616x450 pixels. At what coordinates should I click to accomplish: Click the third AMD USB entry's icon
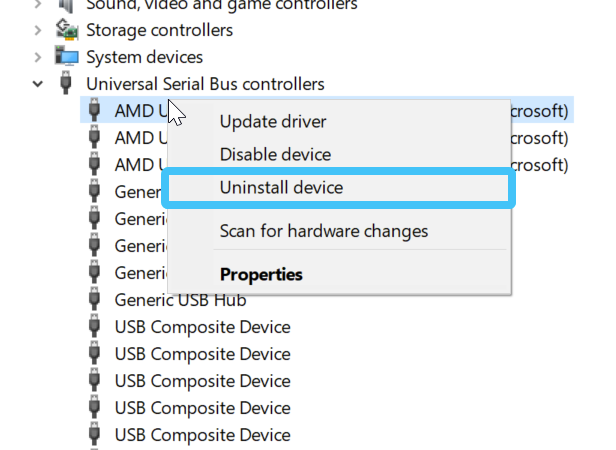coord(94,164)
